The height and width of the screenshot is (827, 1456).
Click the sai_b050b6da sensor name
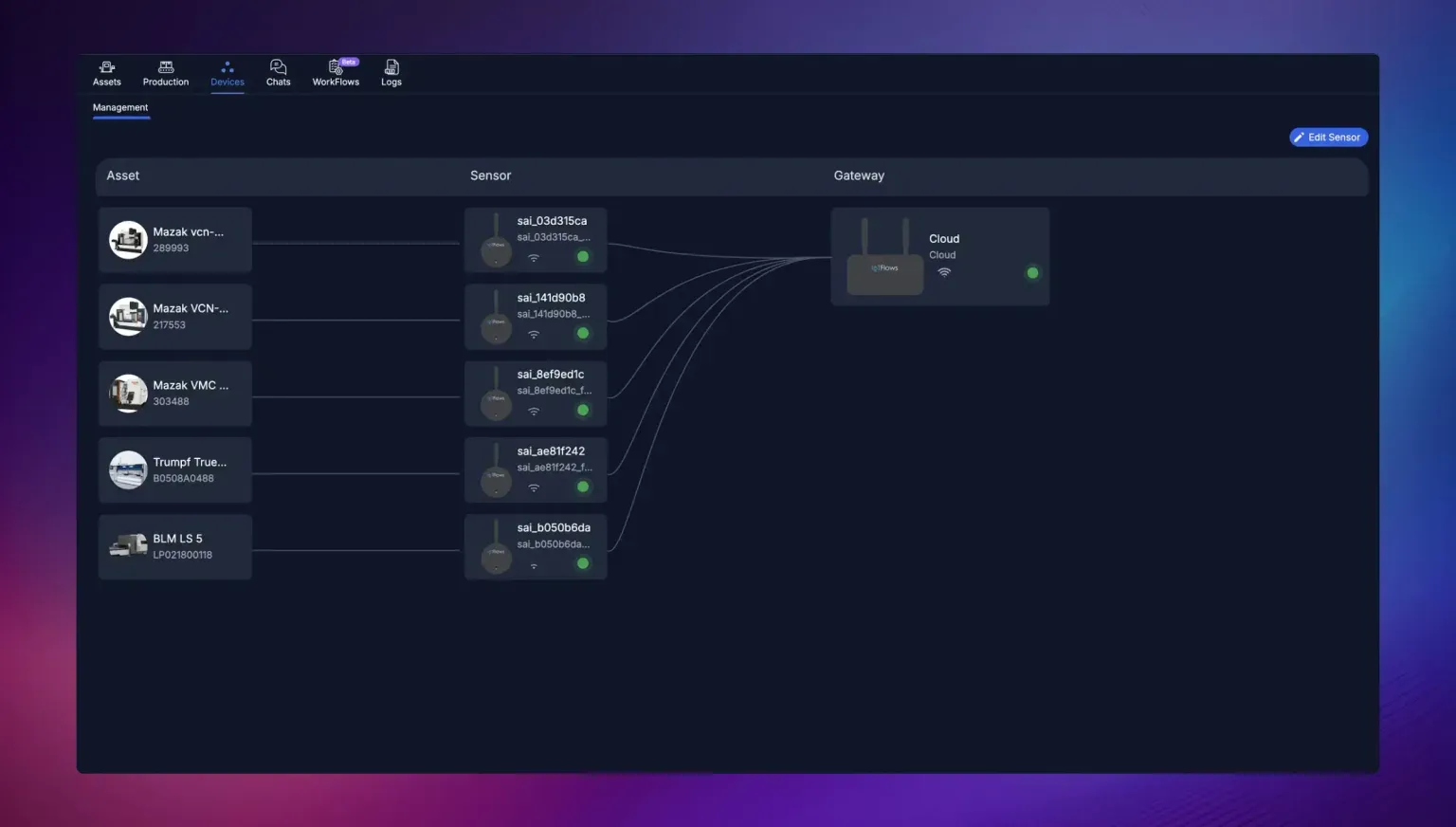(554, 528)
